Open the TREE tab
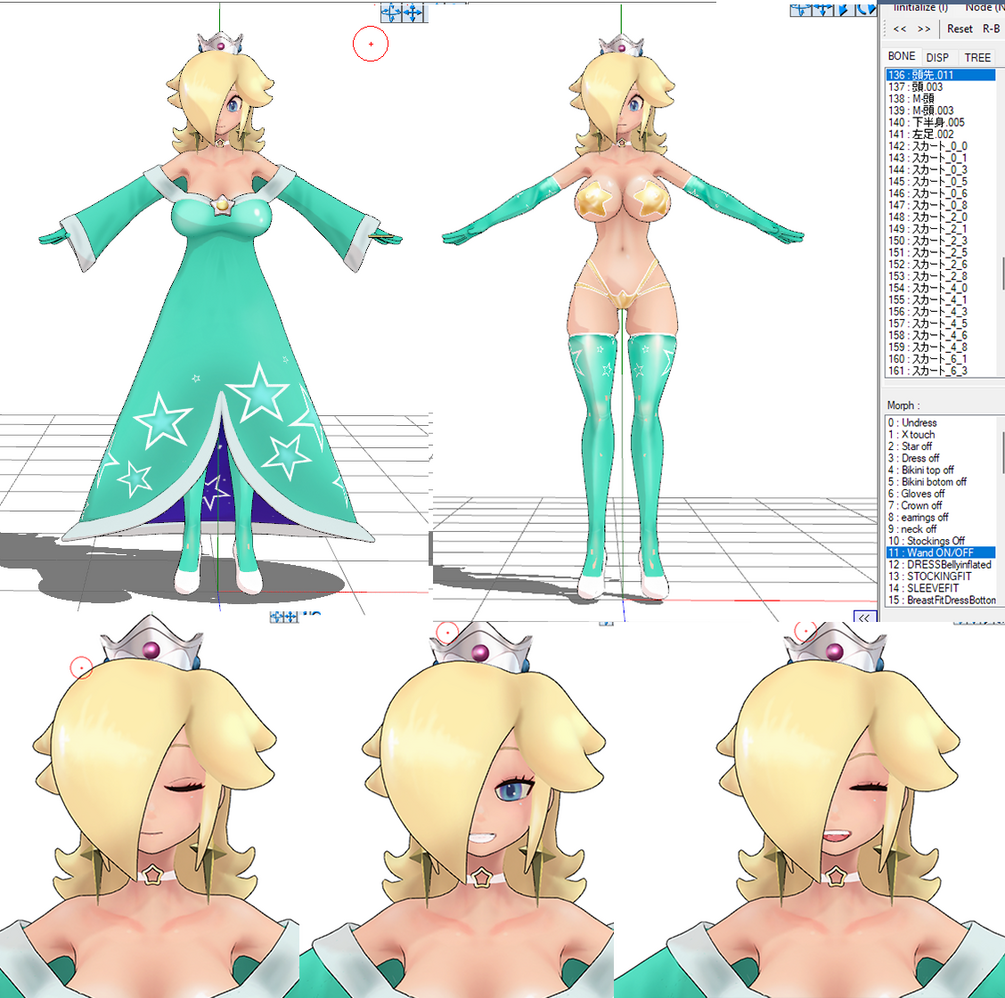 977,57
